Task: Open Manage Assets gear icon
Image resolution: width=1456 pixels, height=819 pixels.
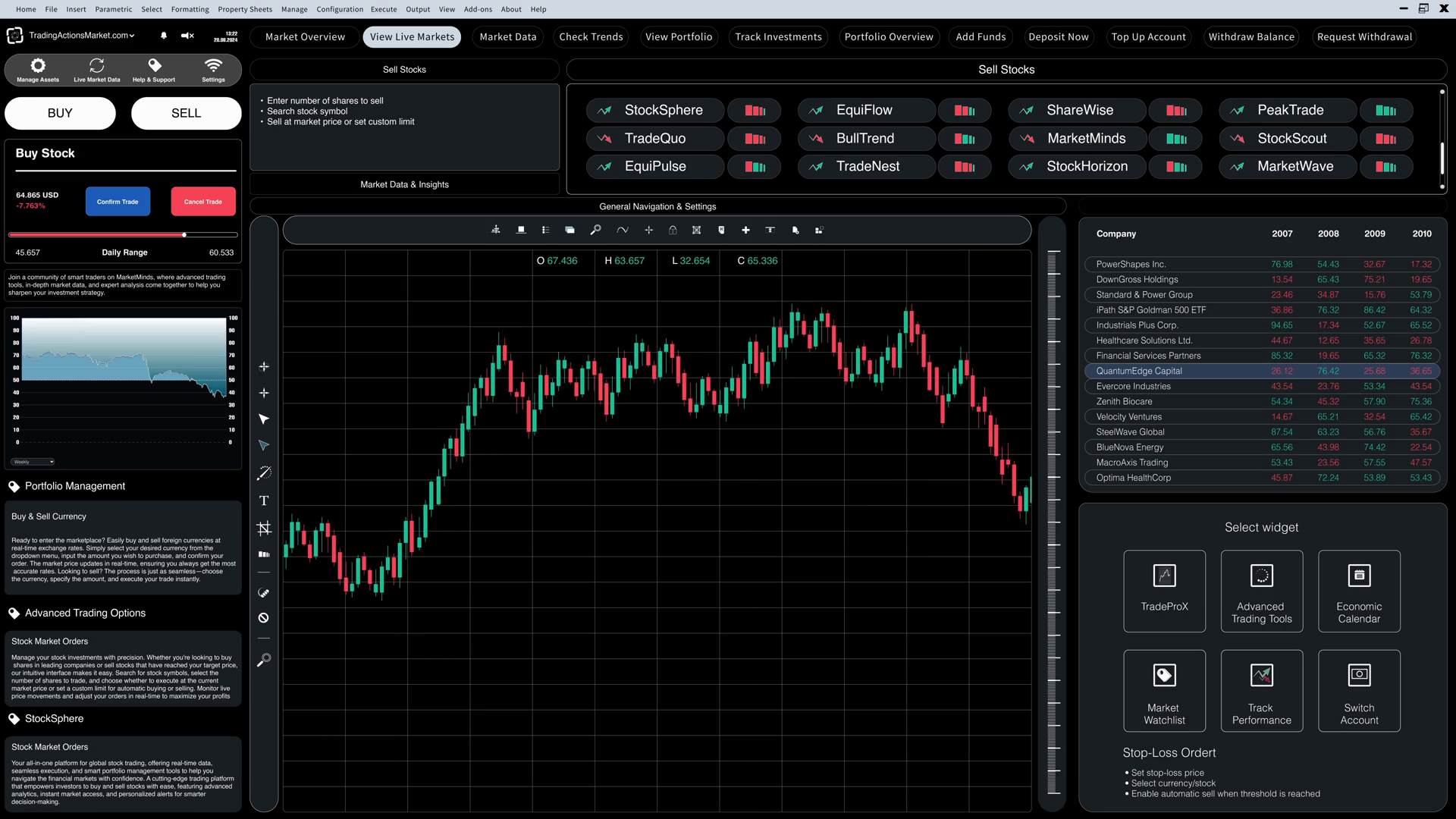Action: tap(38, 66)
